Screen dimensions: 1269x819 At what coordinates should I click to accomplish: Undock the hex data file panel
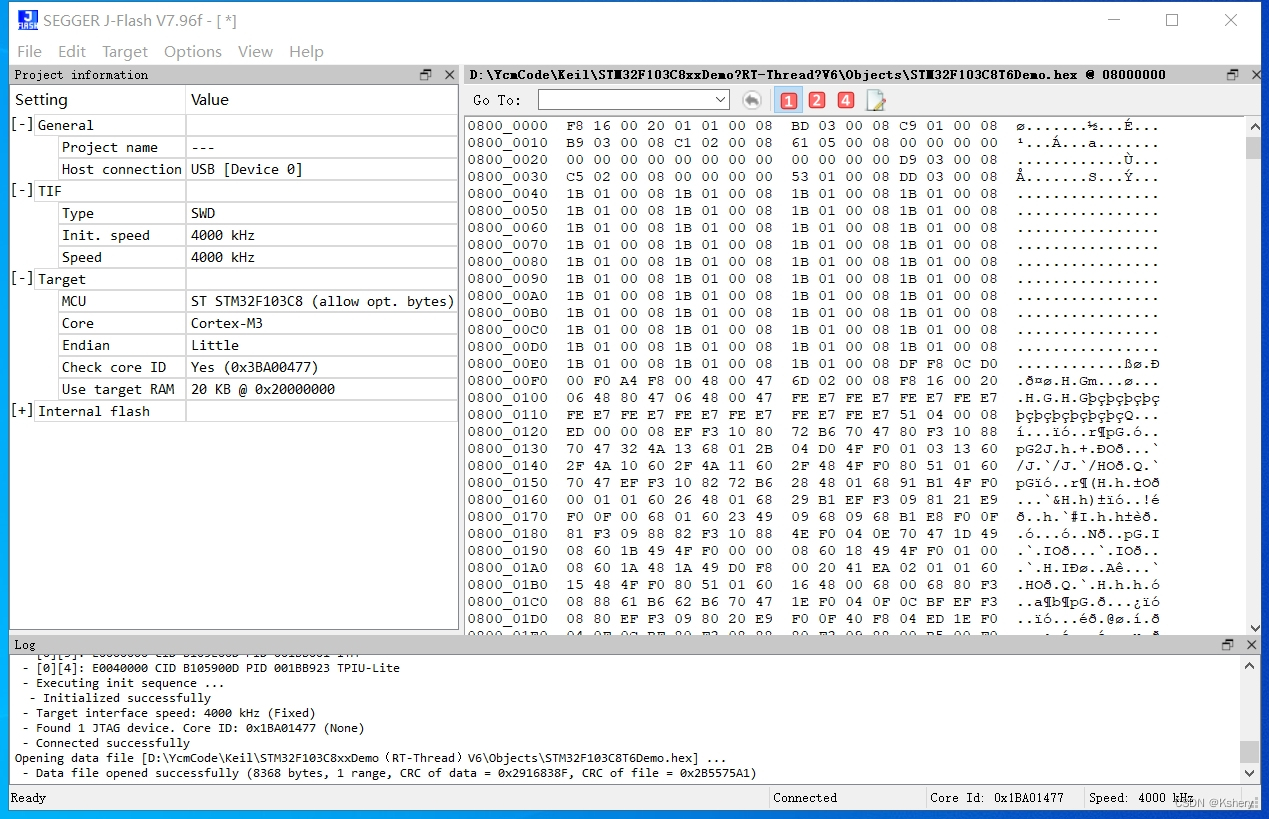[1232, 75]
